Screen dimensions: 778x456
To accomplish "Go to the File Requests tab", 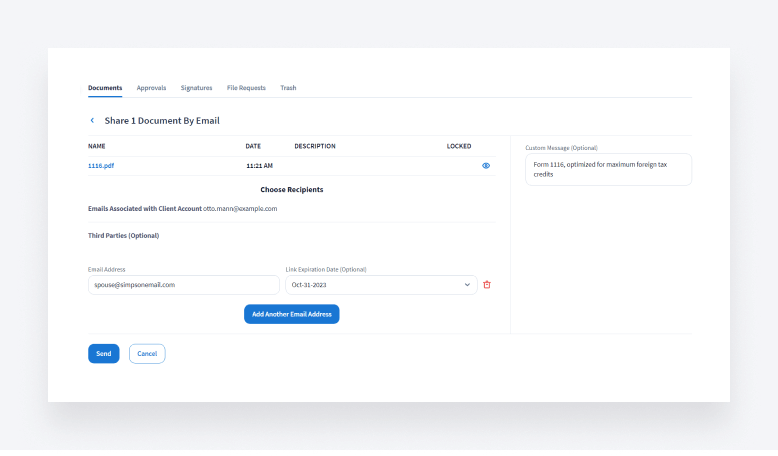I will tap(246, 88).
